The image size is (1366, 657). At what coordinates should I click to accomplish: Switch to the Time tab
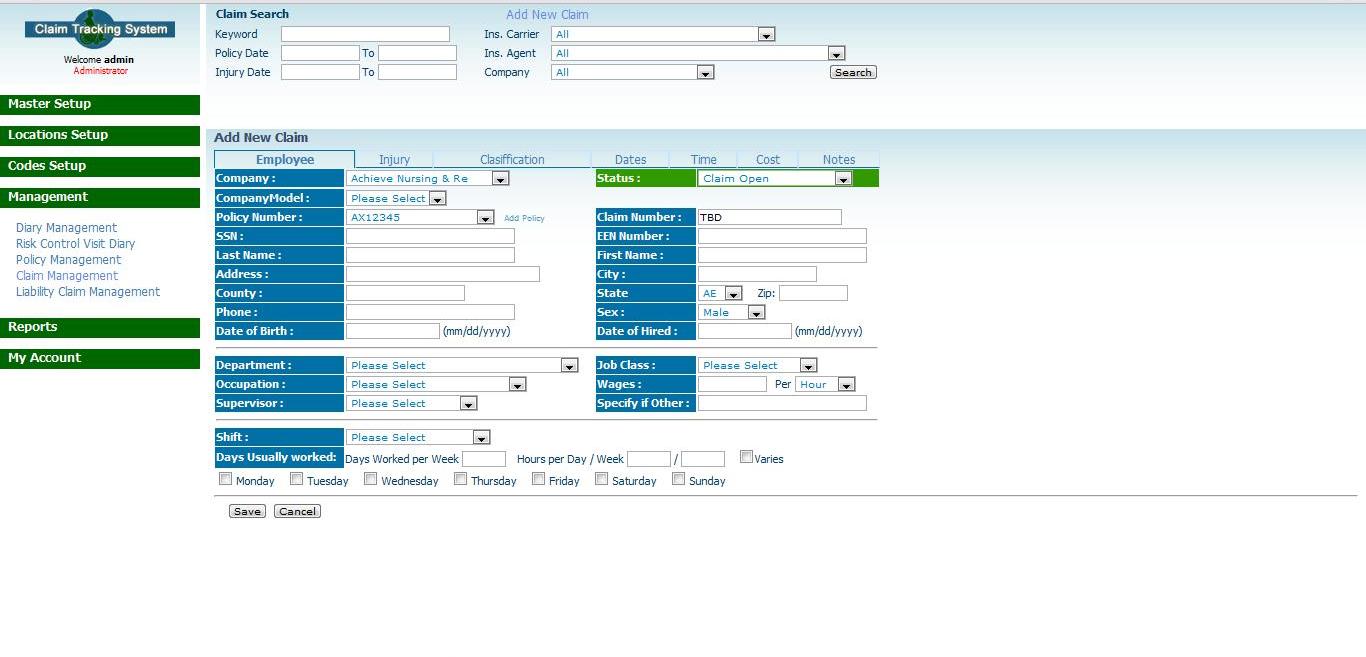pos(704,159)
